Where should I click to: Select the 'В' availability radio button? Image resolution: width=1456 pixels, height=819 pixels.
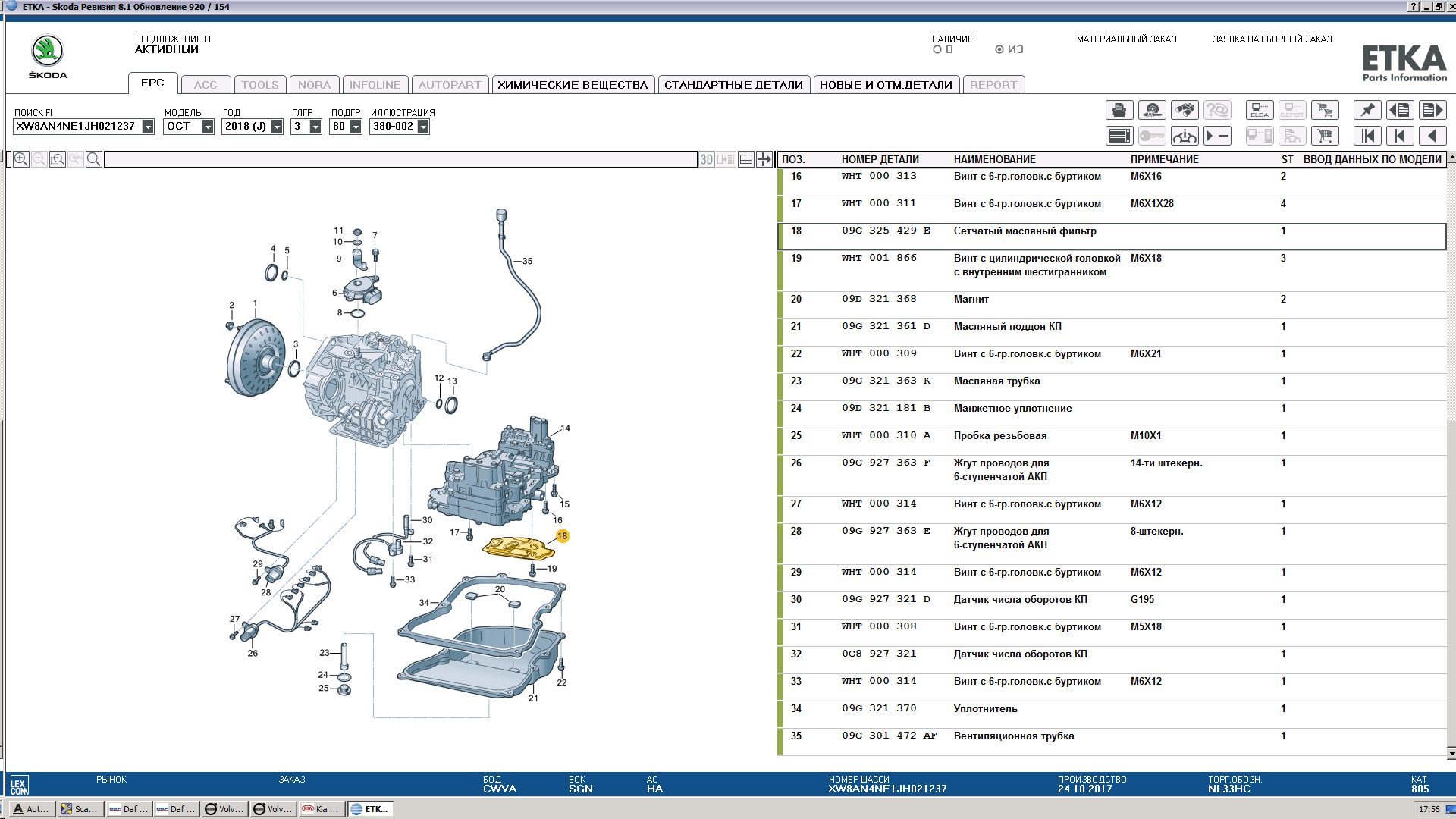(x=937, y=50)
